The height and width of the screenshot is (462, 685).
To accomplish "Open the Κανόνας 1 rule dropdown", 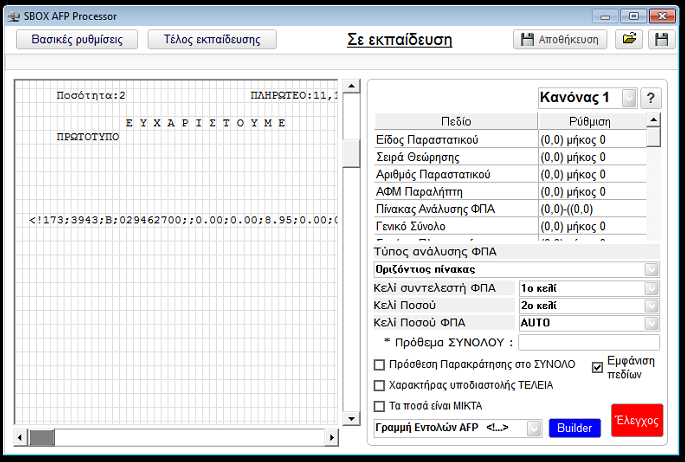I will click(x=629, y=98).
